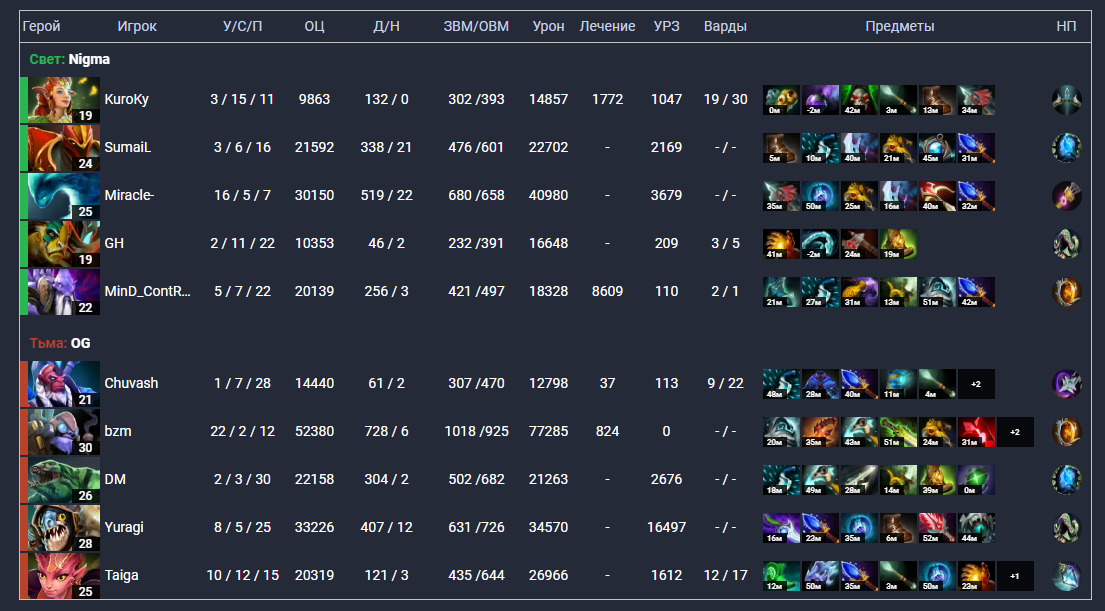Click Yuragi's neutral item icon
This screenshot has width=1105, height=611.
pyautogui.click(x=1066, y=528)
